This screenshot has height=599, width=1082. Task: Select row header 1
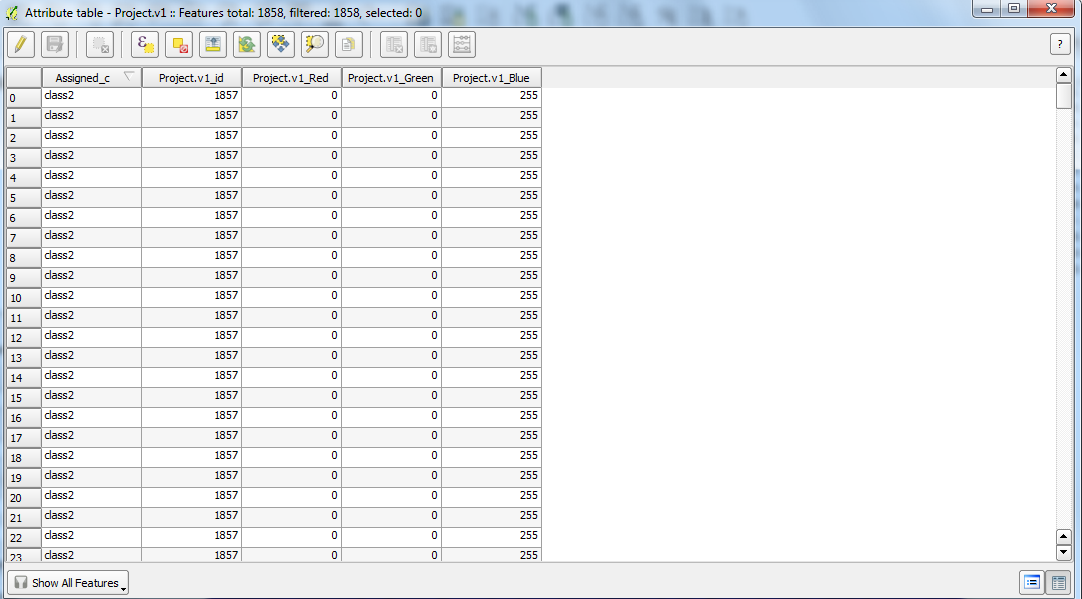[24, 118]
